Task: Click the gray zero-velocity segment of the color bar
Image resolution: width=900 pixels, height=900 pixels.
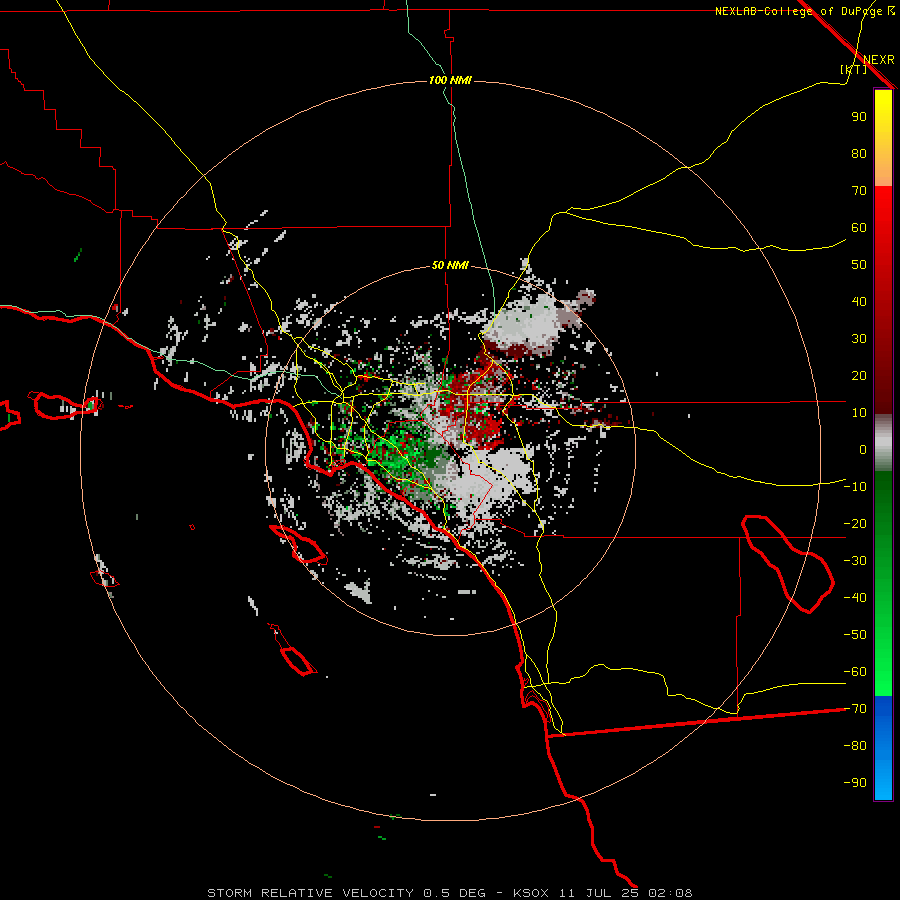Action: pos(883,443)
